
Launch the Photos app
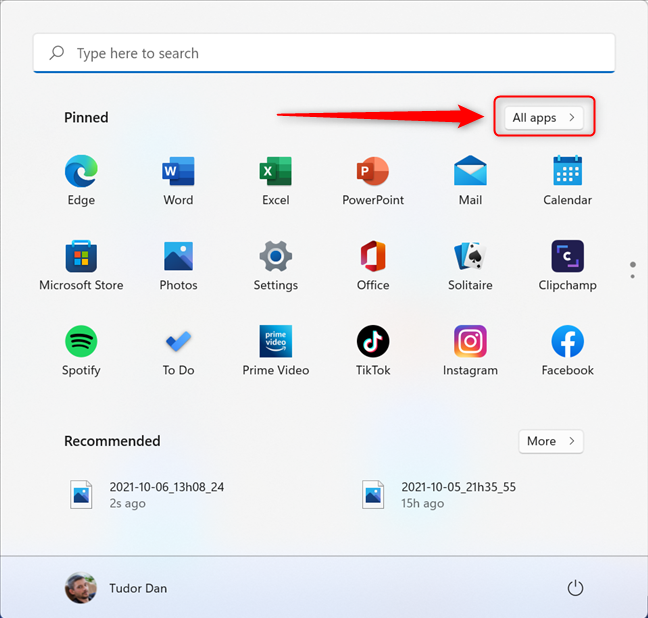click(178, 266)
